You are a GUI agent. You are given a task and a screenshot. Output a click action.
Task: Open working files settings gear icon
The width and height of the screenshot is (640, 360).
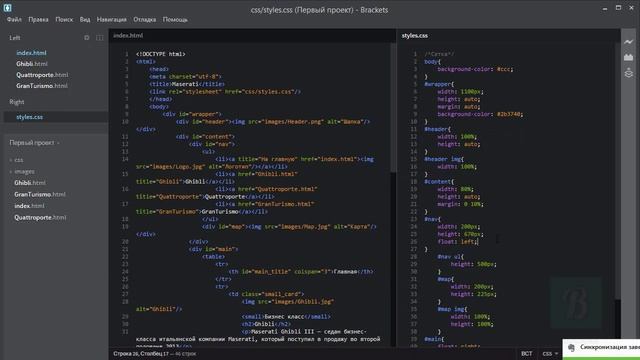[x=87, y=38]
